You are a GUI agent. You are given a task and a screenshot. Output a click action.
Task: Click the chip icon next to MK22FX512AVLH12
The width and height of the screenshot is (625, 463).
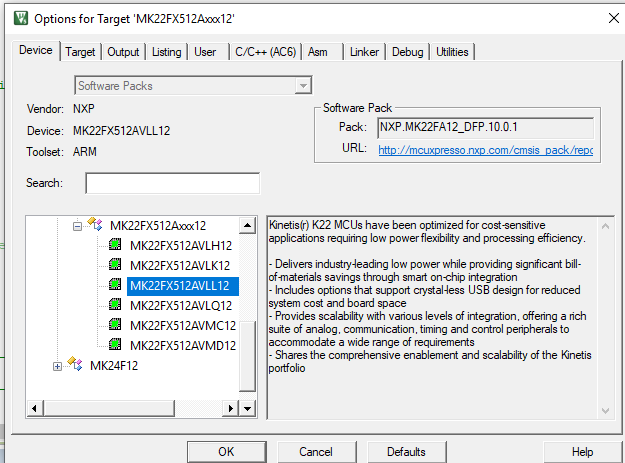(x=115, y=244)
